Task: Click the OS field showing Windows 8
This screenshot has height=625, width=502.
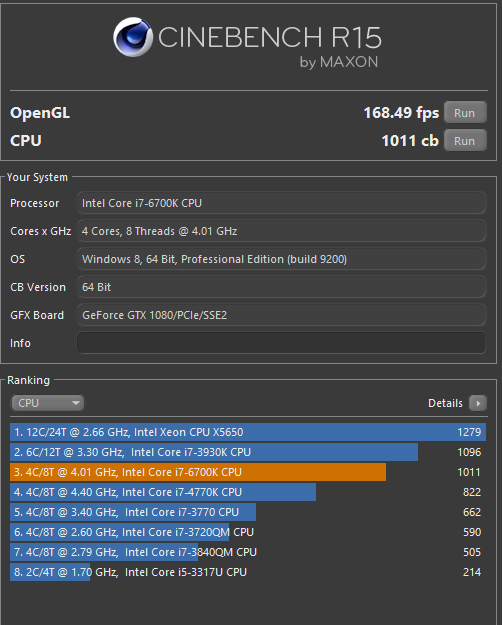Action: click(x=281, y=259)
